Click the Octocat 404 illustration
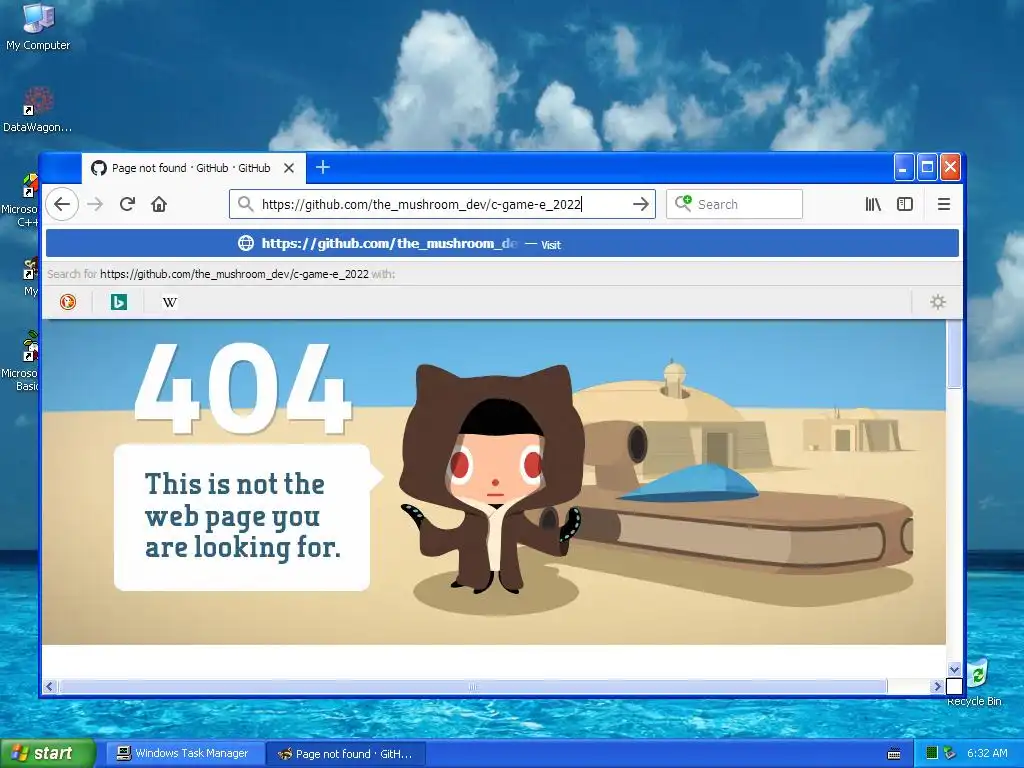The height and width of the screenshot is (768, 1024). [x=491, y=480]
